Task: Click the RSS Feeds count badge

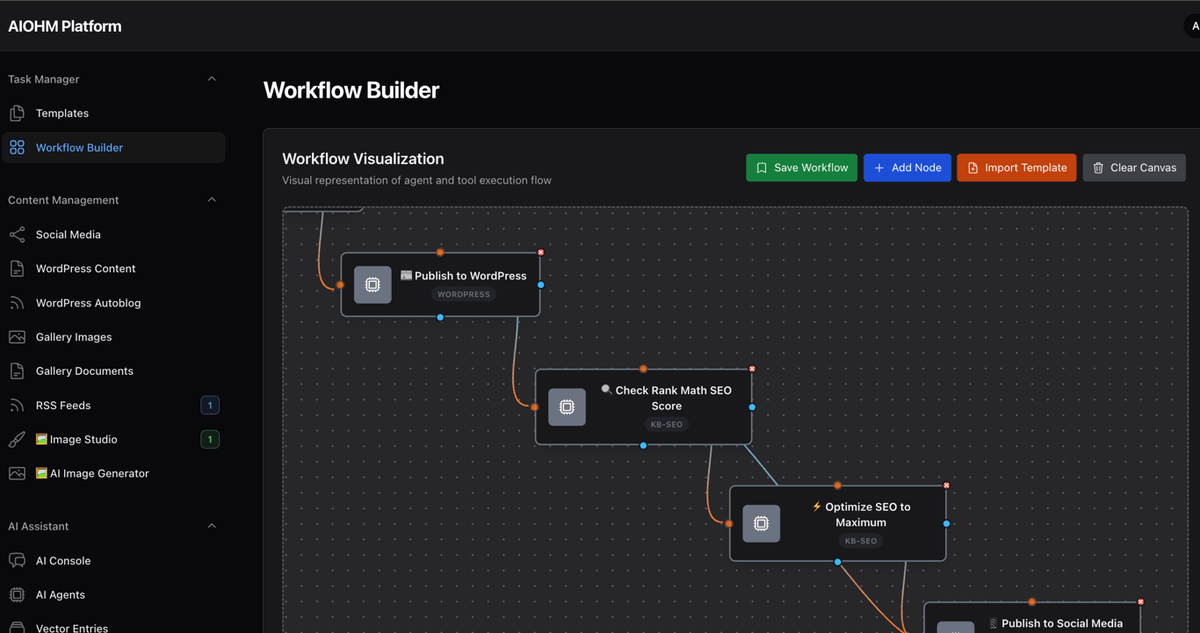Action: [210, 405]
